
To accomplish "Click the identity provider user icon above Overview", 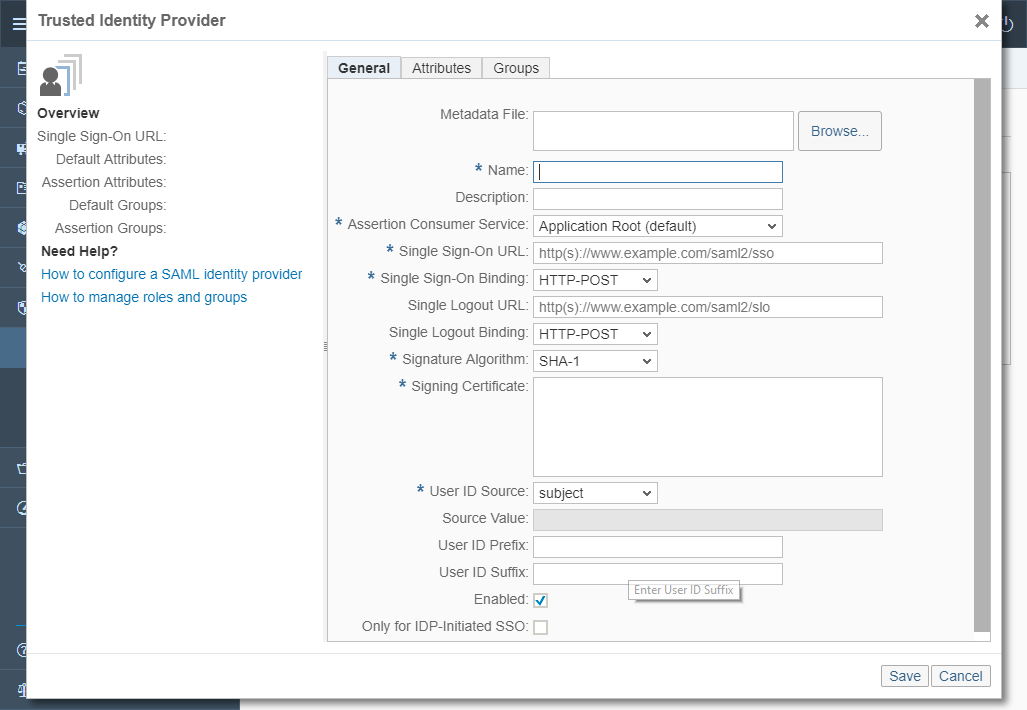I will (60, 75).
